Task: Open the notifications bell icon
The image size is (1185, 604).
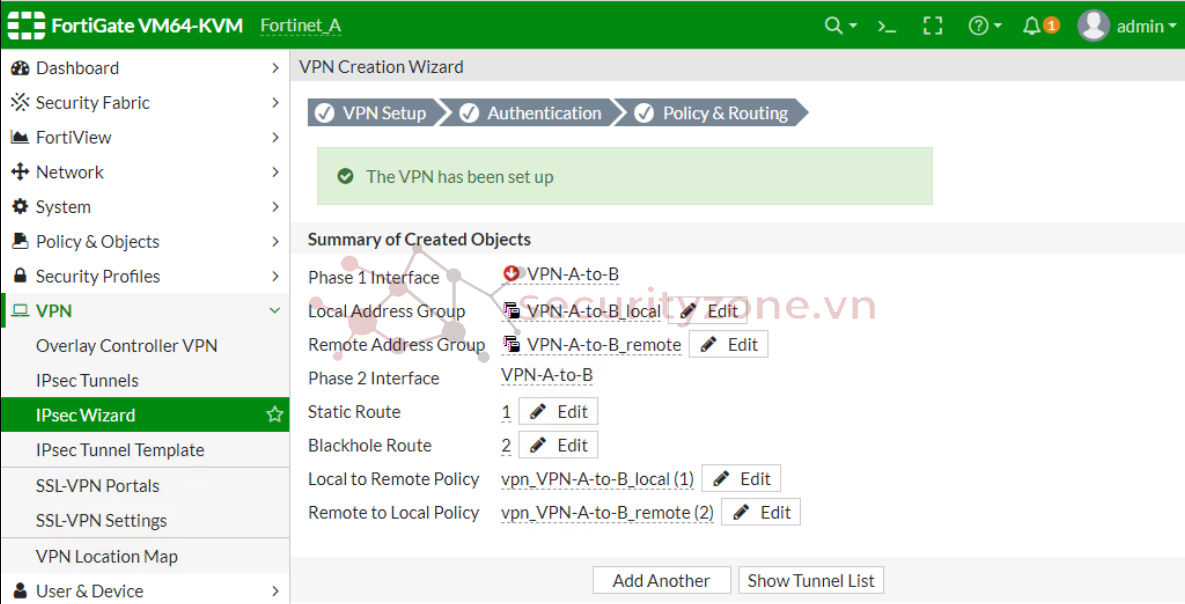Action: tap(1032, 26)
